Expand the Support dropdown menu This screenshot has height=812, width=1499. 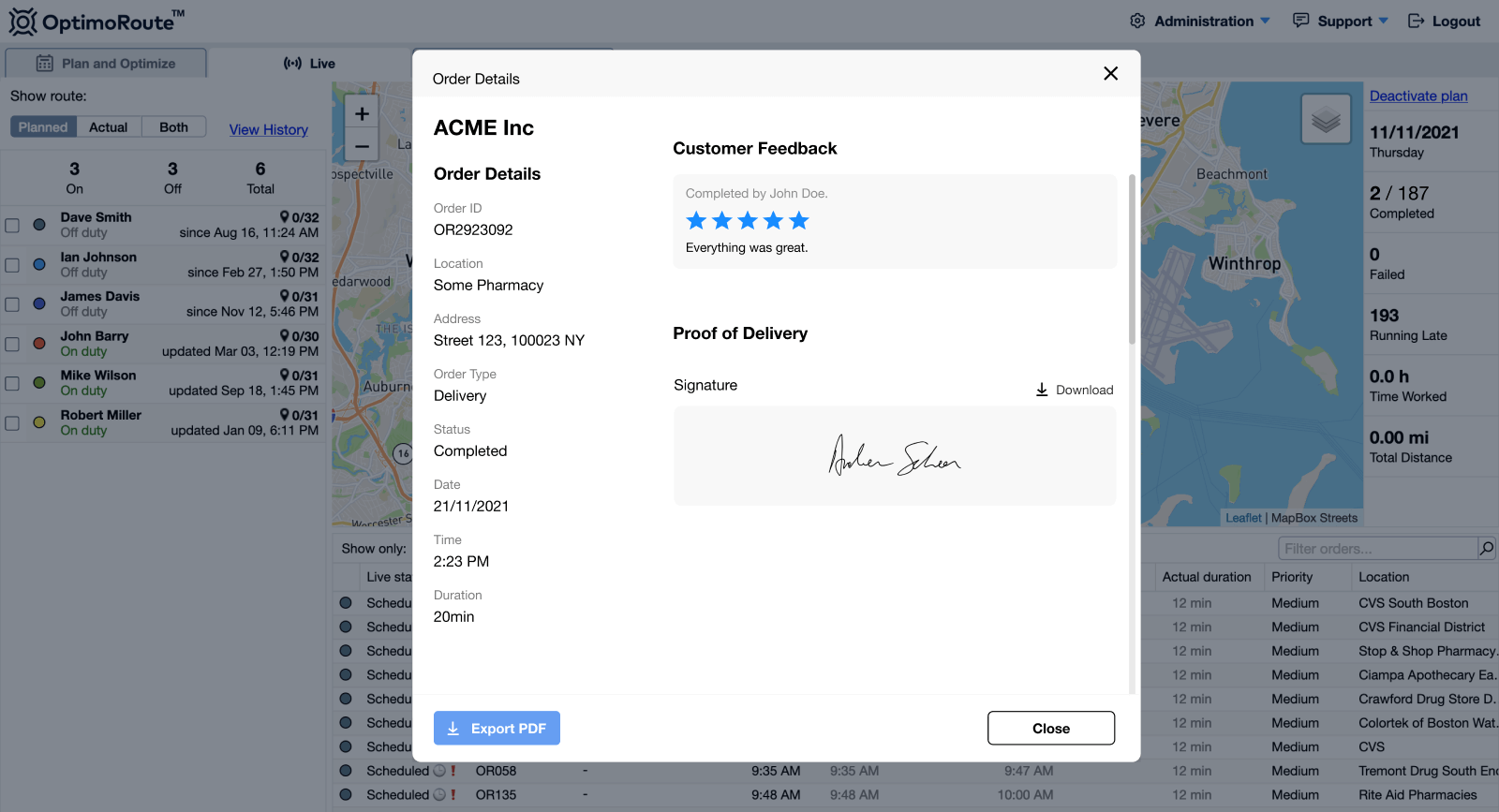tap(1341, 22)
